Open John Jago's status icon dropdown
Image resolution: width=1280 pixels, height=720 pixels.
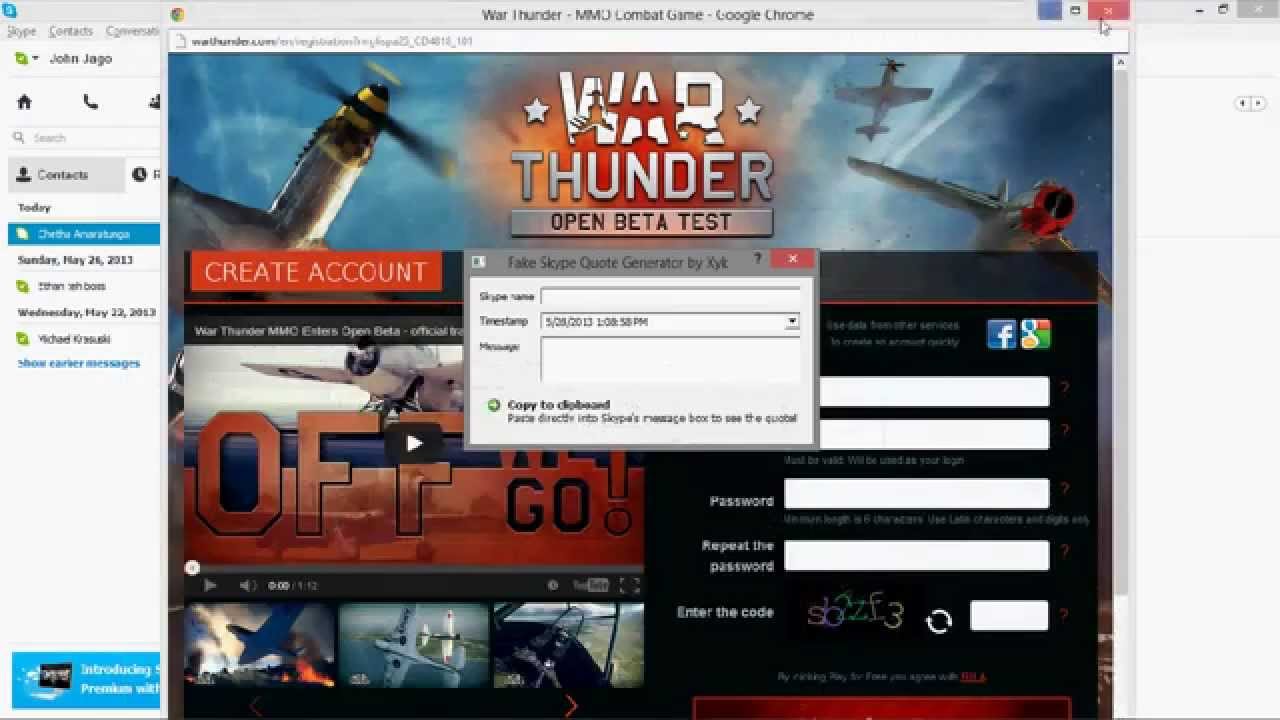click(26, 59)
